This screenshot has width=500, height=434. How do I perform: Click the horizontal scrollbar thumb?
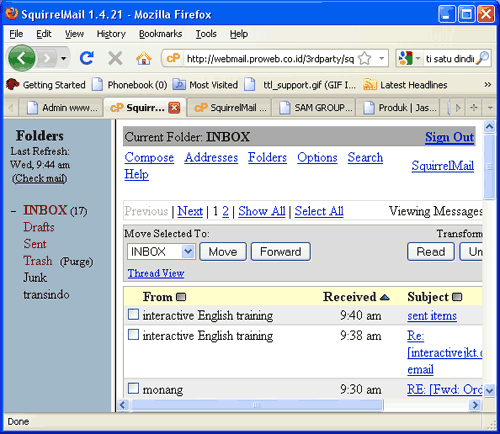pyautogui.click(x=257, y=405)
